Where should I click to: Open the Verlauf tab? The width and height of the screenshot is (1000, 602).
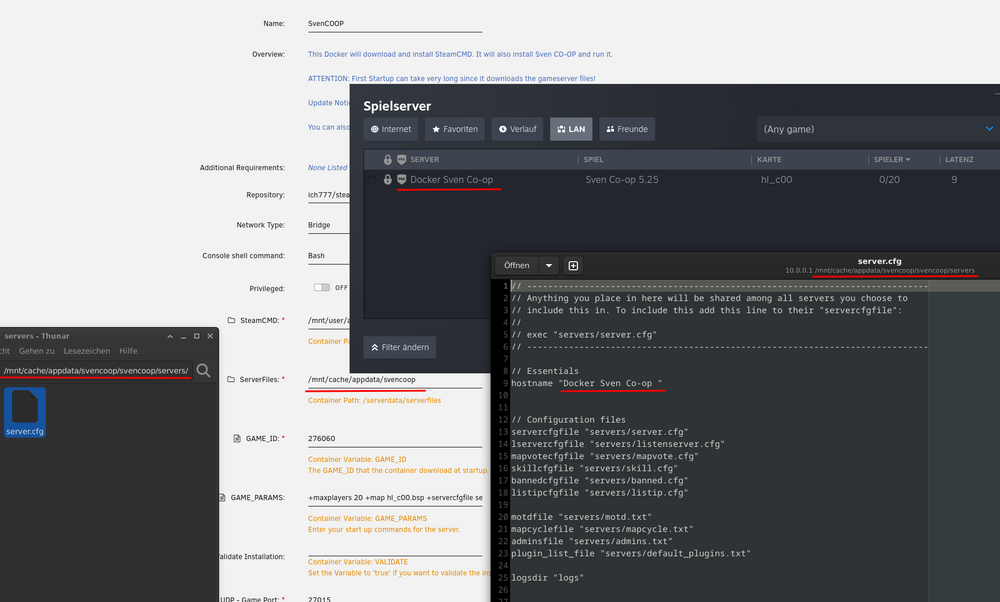517,129
